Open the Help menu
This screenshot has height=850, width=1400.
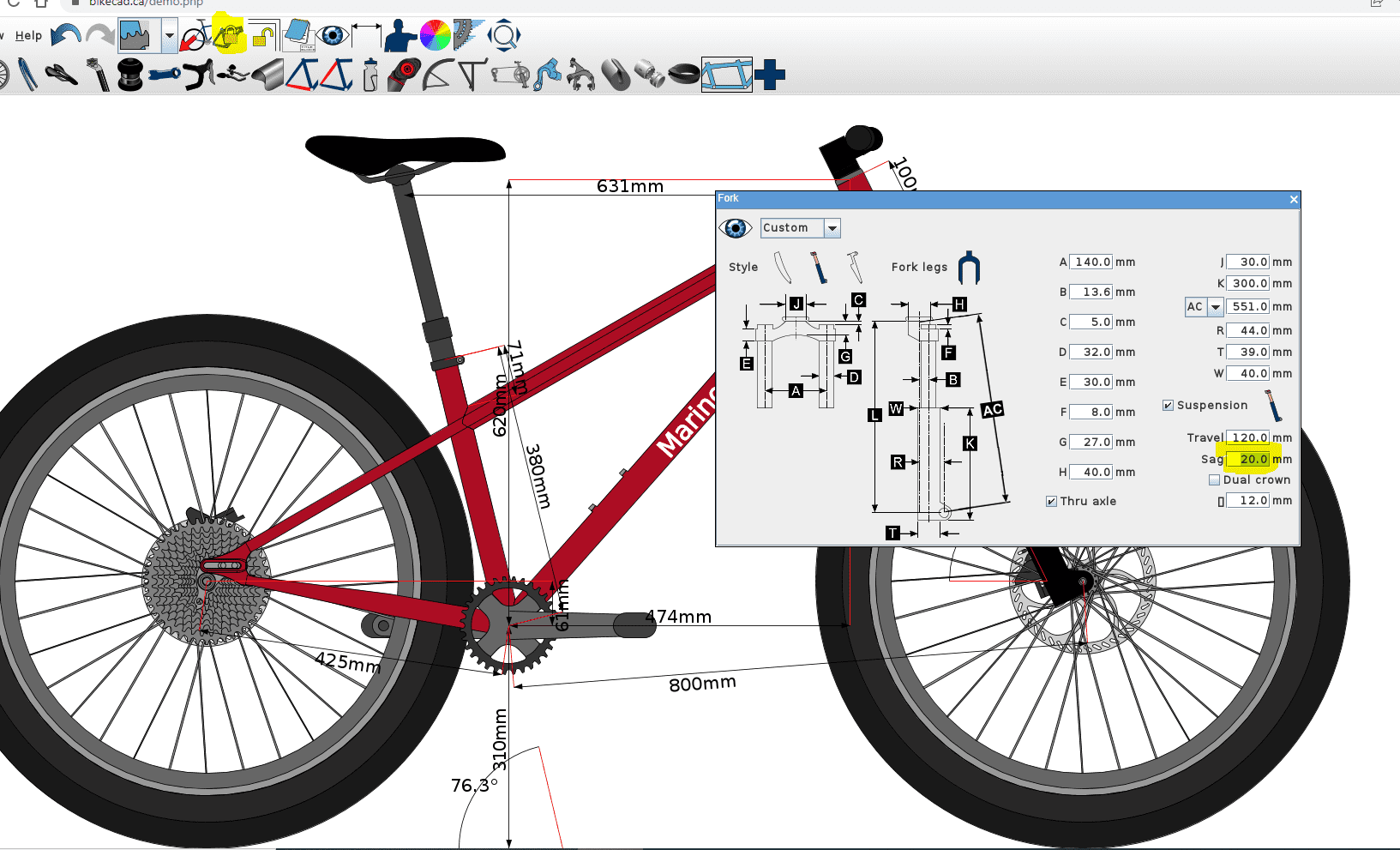(28, 36)
